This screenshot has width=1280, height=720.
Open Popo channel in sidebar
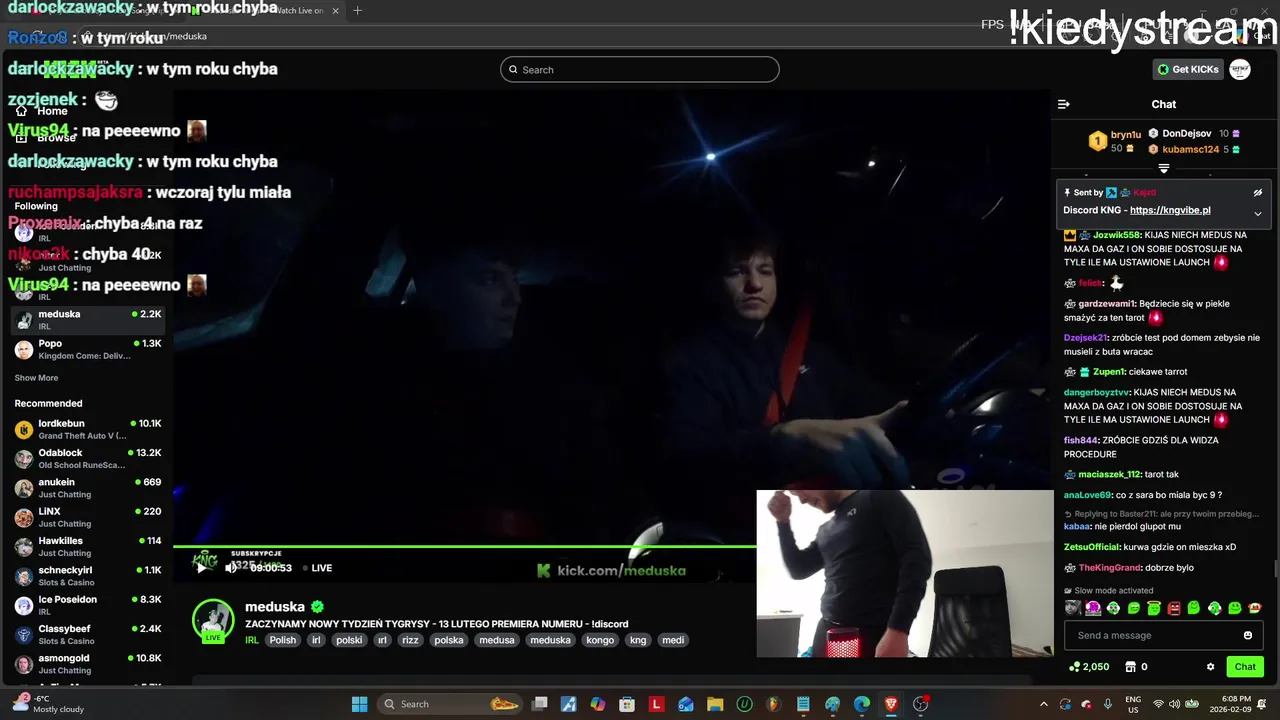(88, 349)
